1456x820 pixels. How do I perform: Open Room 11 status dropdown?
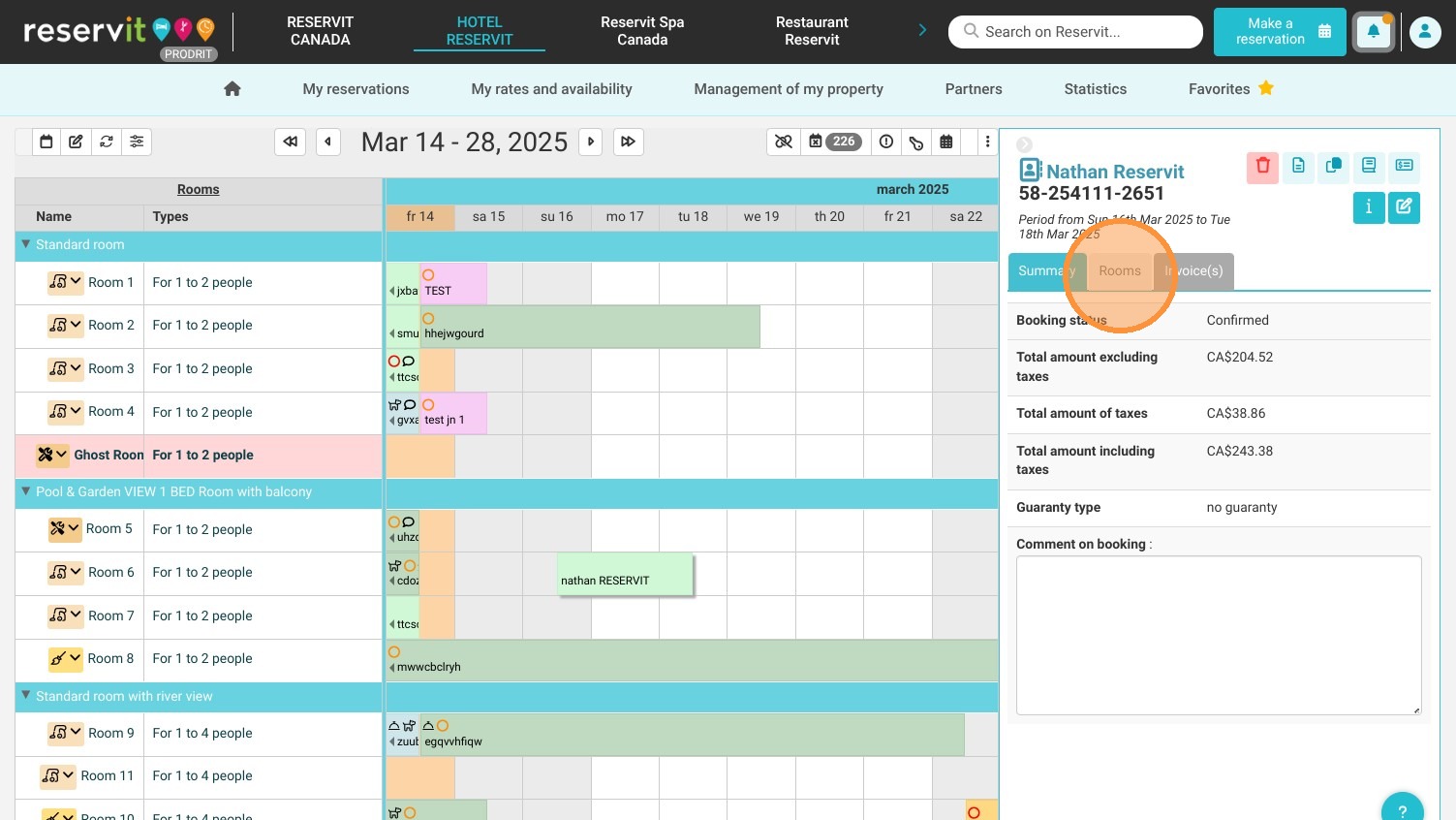pos(58,775)
